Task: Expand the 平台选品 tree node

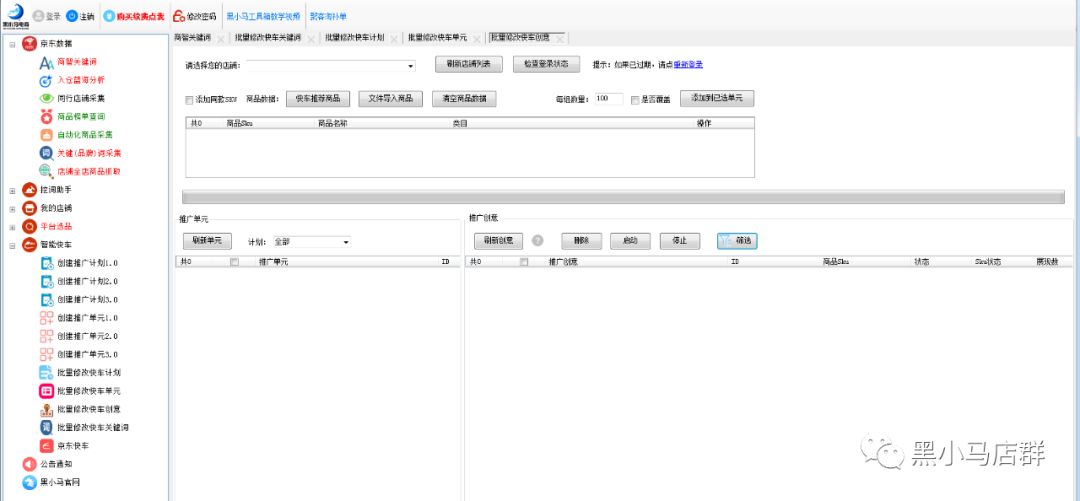Action: [12, 227]
